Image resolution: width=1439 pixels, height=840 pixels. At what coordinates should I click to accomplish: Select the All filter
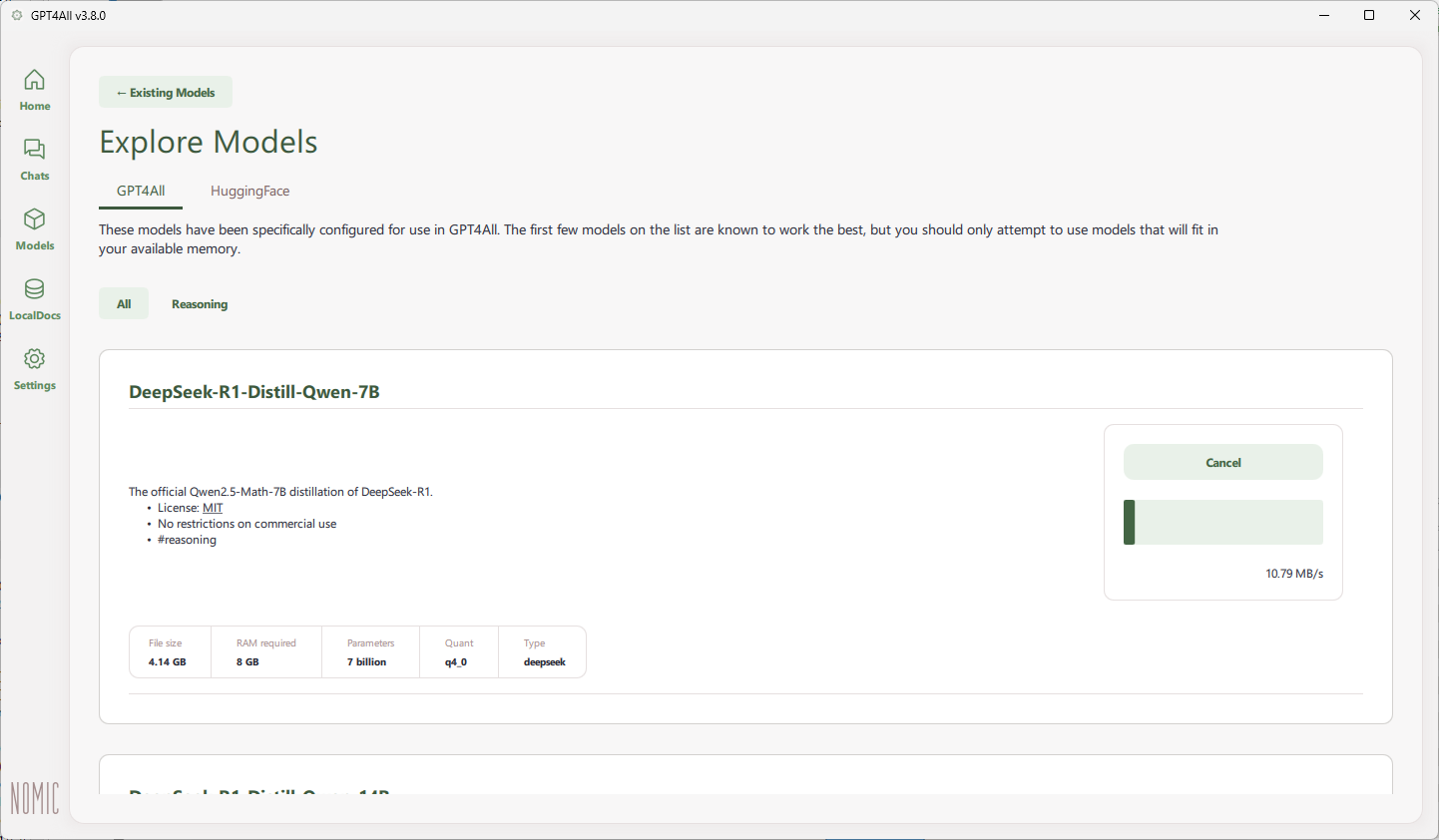click(x=124, y=304)
